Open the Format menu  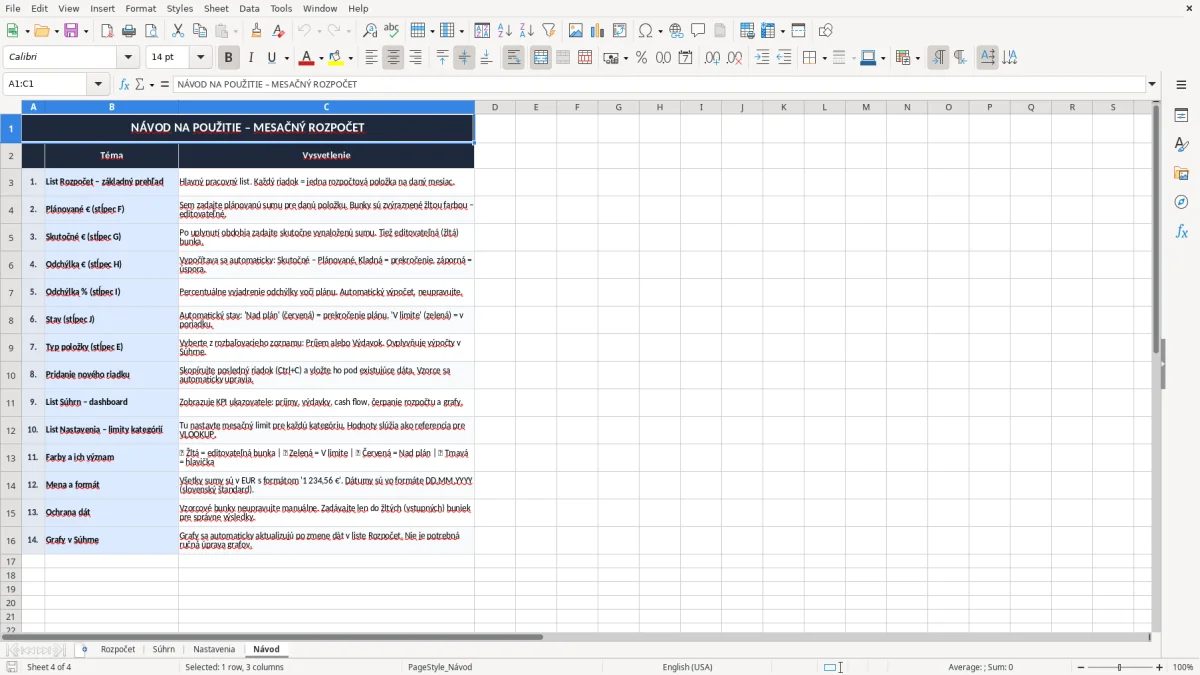click(x=141, y=8)
